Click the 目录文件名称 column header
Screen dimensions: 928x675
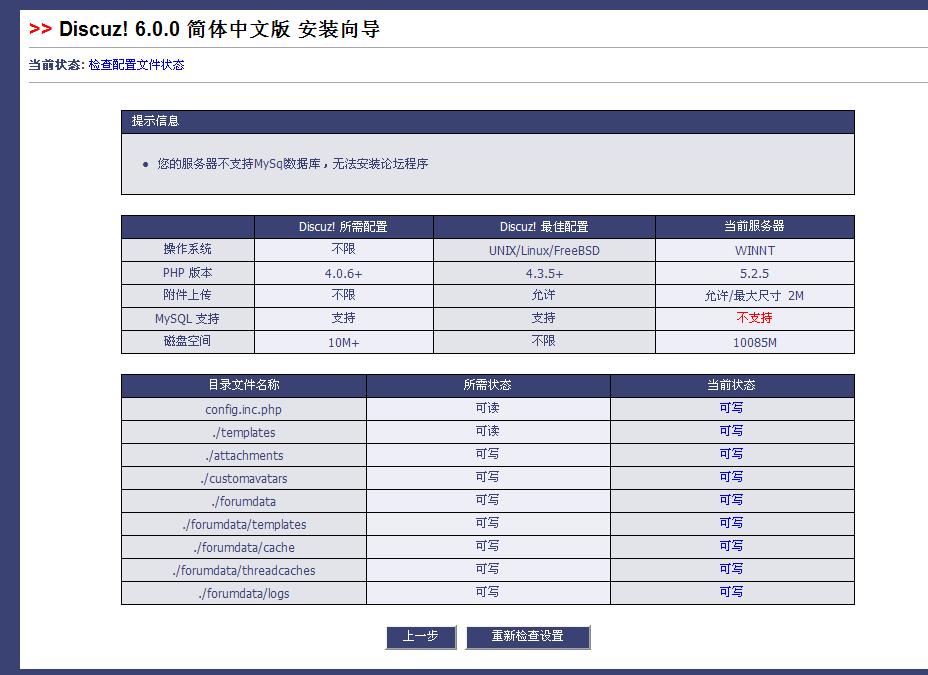244,385
